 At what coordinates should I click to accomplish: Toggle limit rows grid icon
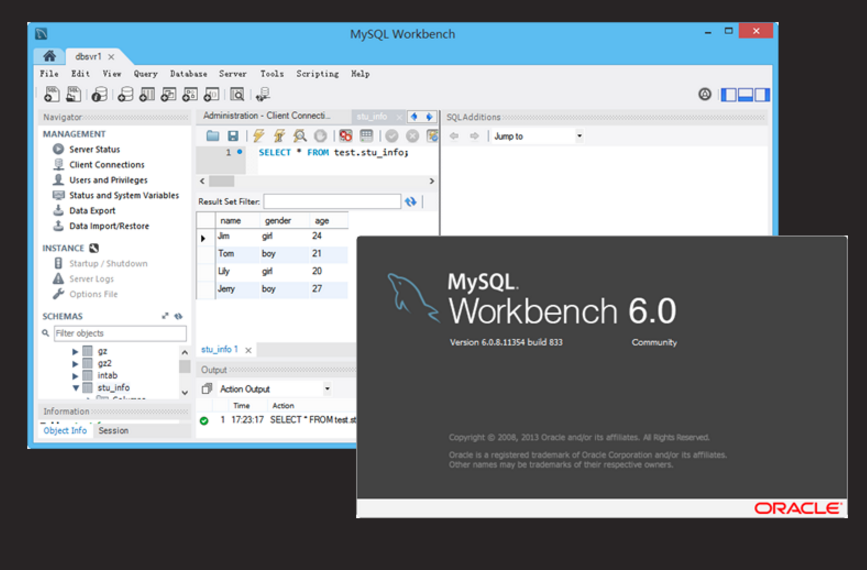366,135
